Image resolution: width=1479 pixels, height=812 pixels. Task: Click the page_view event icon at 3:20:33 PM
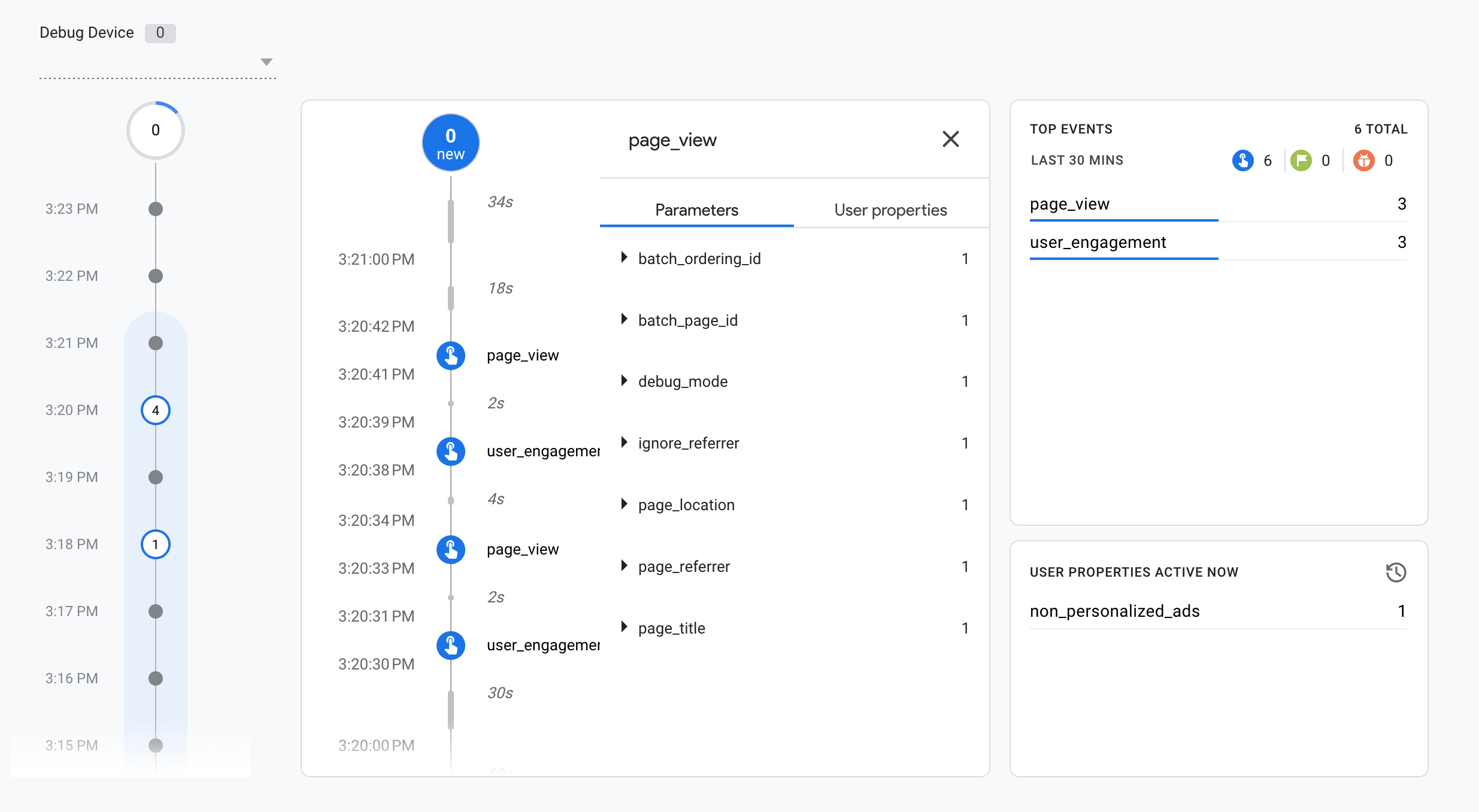coord(451,550)
